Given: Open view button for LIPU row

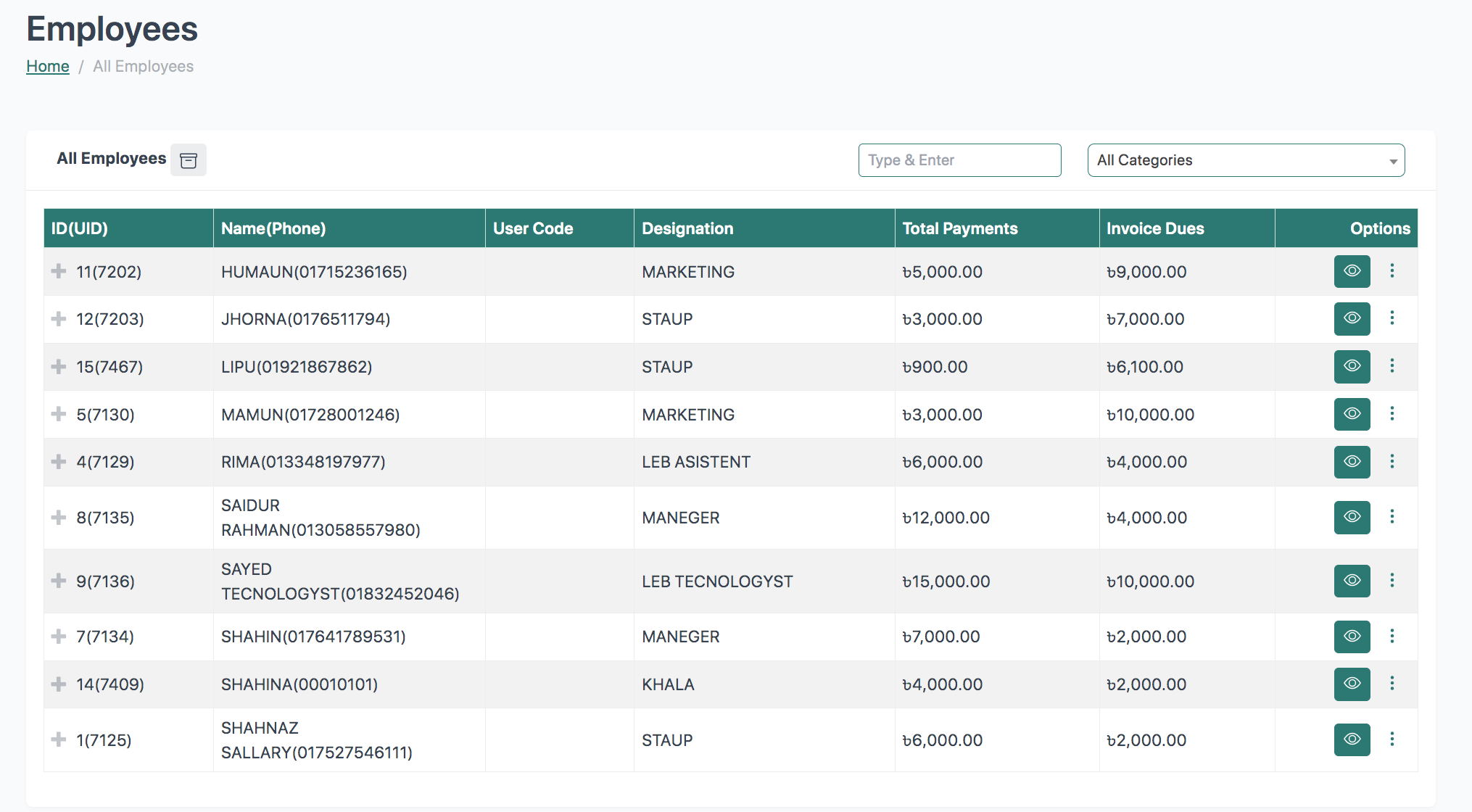Looking at the screenshot, I should tap(1352, 366).
